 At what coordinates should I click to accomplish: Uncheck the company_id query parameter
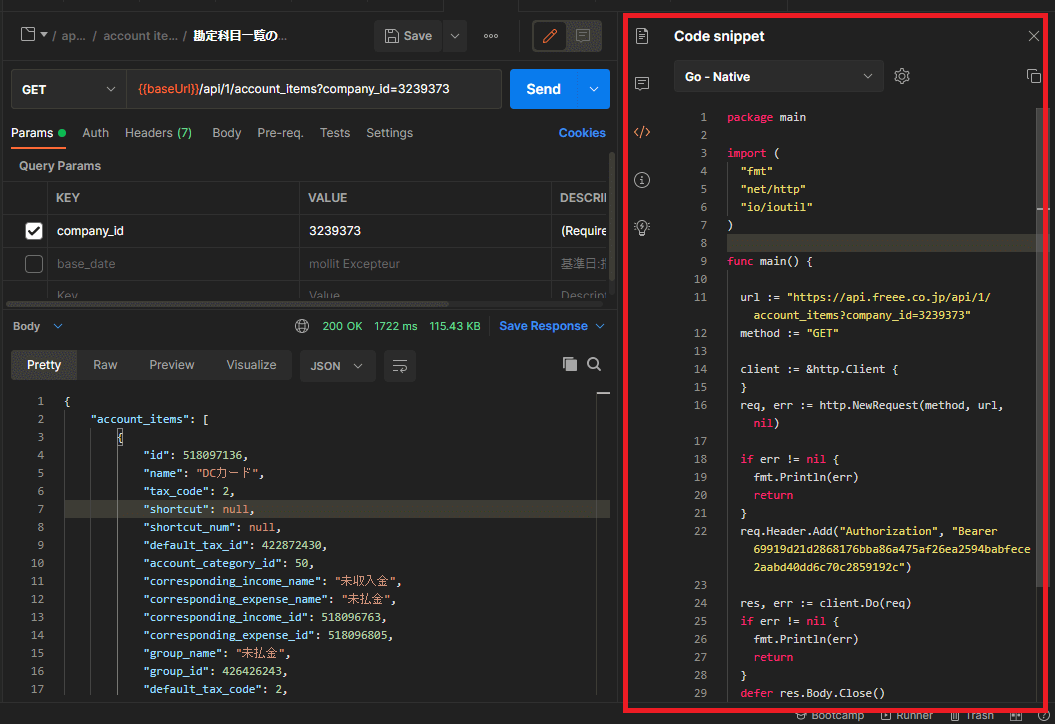(34, 231)
